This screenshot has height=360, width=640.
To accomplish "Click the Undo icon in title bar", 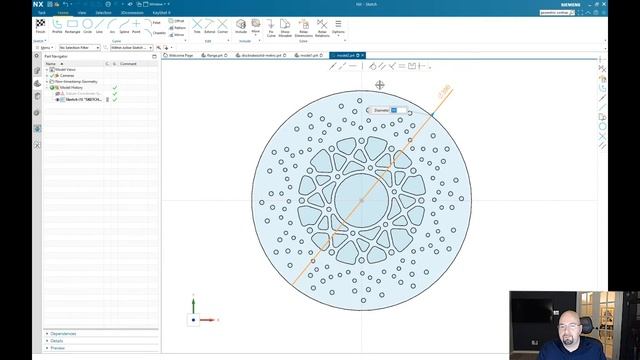I will pos(65,4).
